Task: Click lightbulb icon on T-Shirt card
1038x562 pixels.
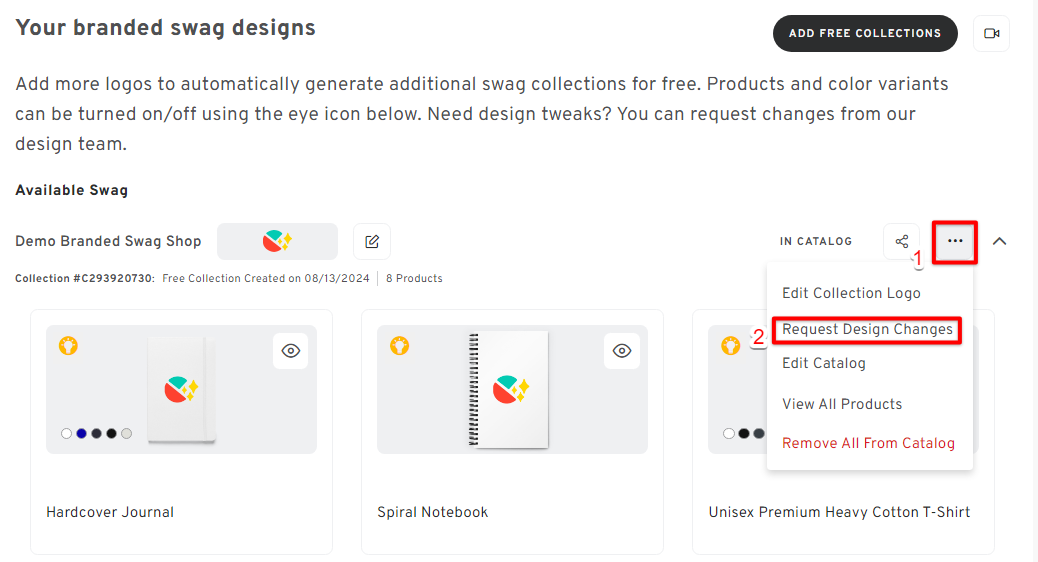Action: coord(730,346)
